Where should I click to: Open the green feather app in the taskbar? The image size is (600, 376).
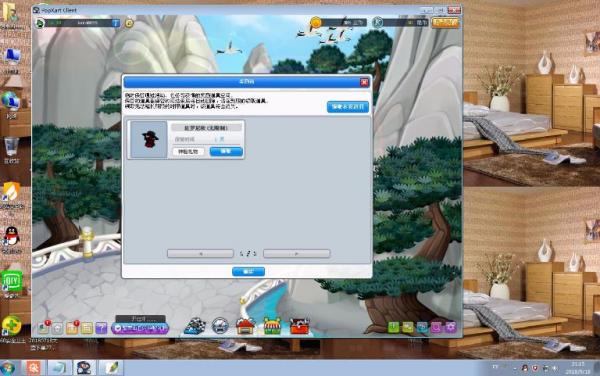[x=111, y=368]
